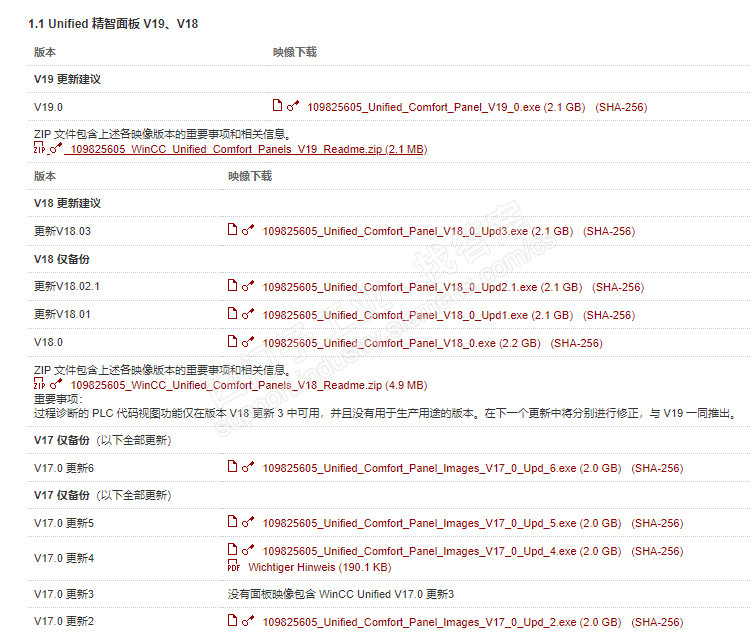Click PDF icon beside Wichtiger Hinweis
Viewport: 751px width, 635px height.
point(233,566)
